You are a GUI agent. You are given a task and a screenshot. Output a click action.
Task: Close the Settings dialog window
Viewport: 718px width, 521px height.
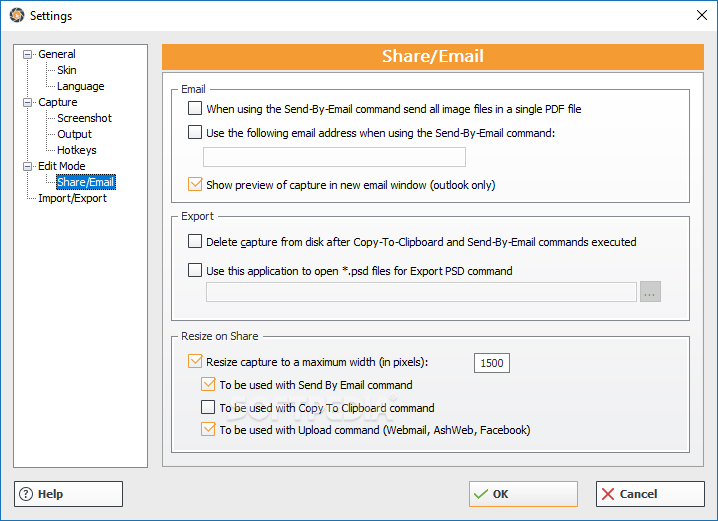pyautogui.click(x=702, y=15)
